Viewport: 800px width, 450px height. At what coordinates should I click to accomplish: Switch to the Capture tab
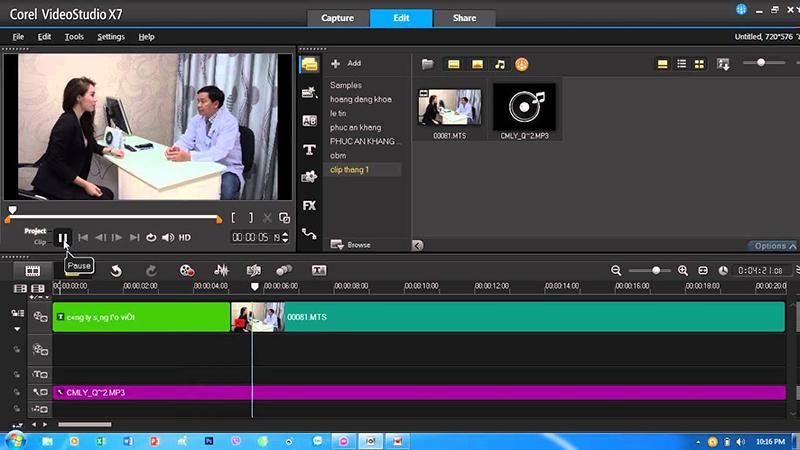pos(338,18)
